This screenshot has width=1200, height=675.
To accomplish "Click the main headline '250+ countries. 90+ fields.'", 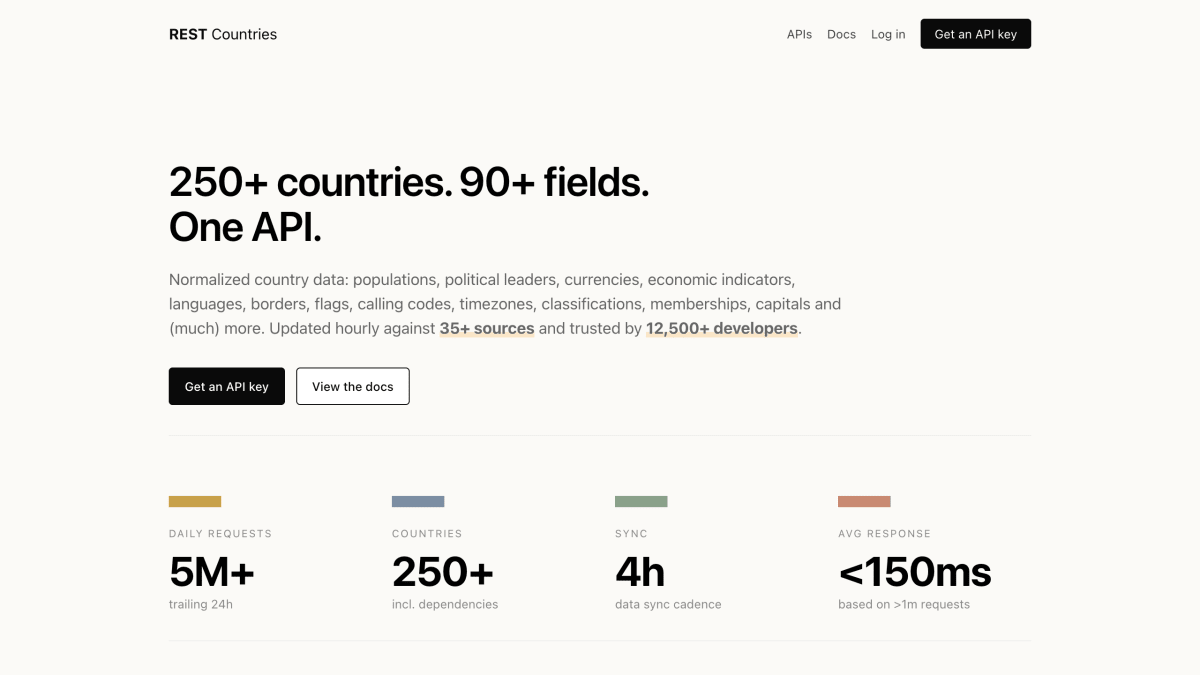I will click(x=409, y=182).
